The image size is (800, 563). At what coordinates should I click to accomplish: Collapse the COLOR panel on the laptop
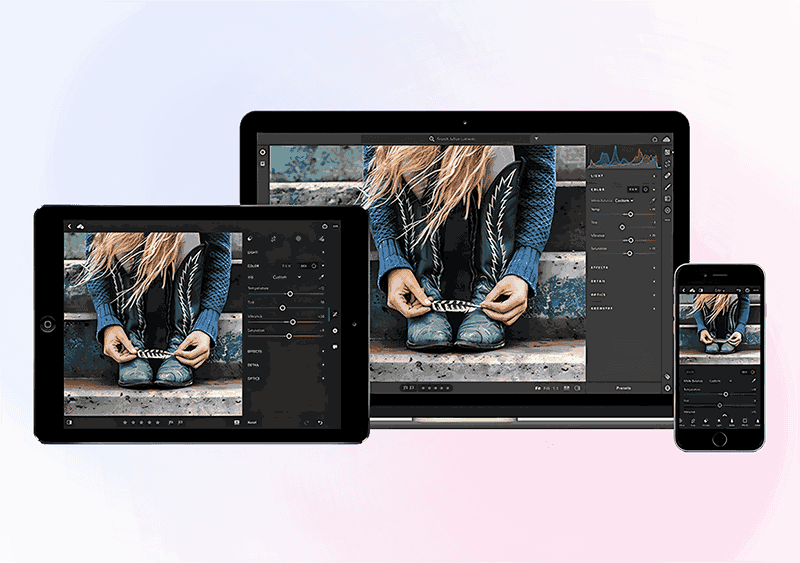click(x=654, y=189)
